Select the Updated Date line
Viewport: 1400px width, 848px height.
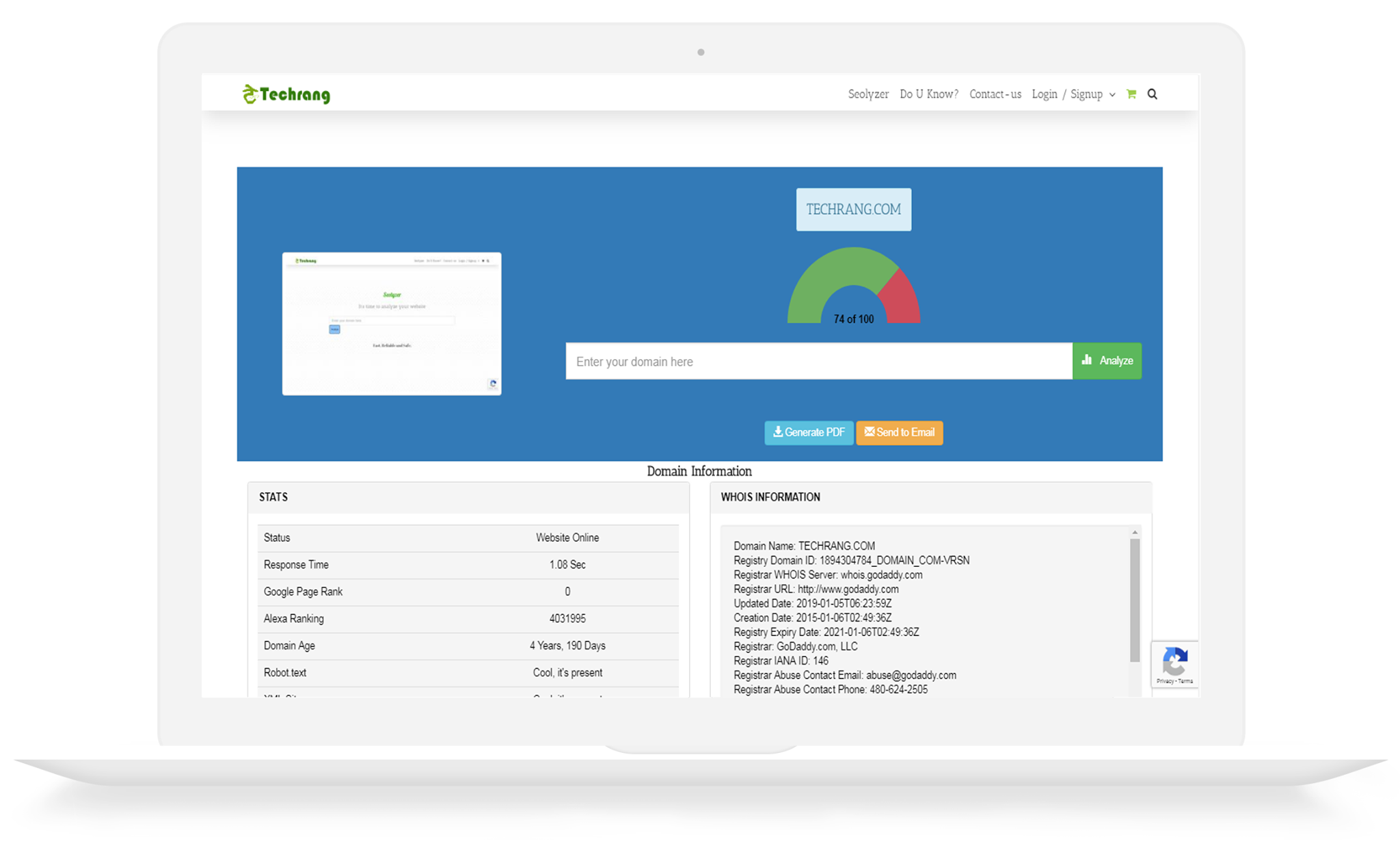813,603
